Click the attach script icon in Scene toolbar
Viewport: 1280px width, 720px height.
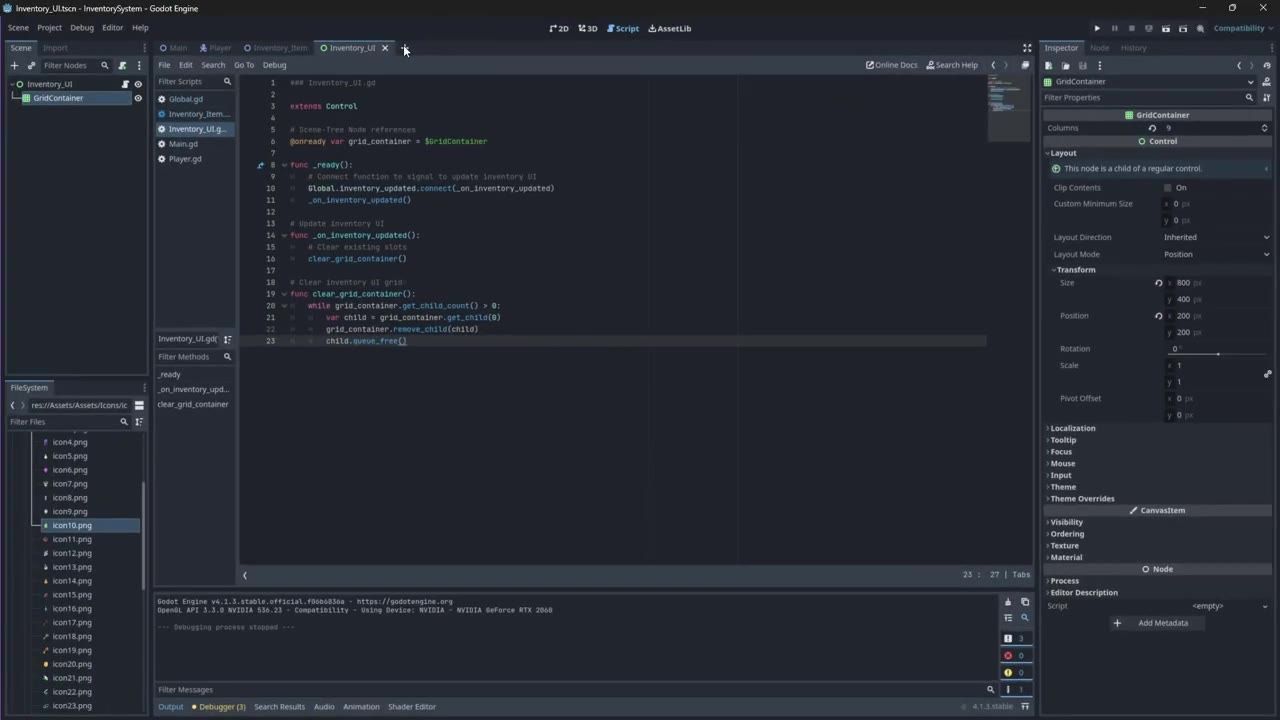[122, 65]
